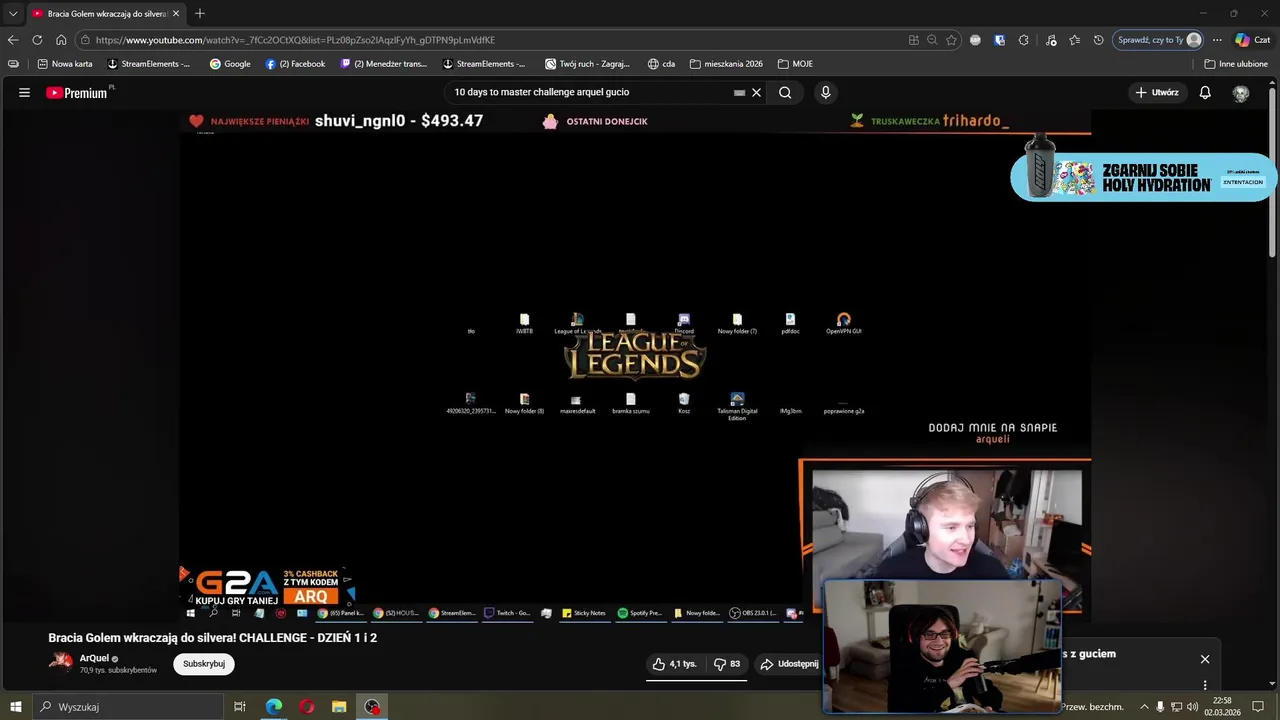The height and width of the screenshot is (720, 1280).
Task: Add this page to favorites star
Action: pos(951,40)
